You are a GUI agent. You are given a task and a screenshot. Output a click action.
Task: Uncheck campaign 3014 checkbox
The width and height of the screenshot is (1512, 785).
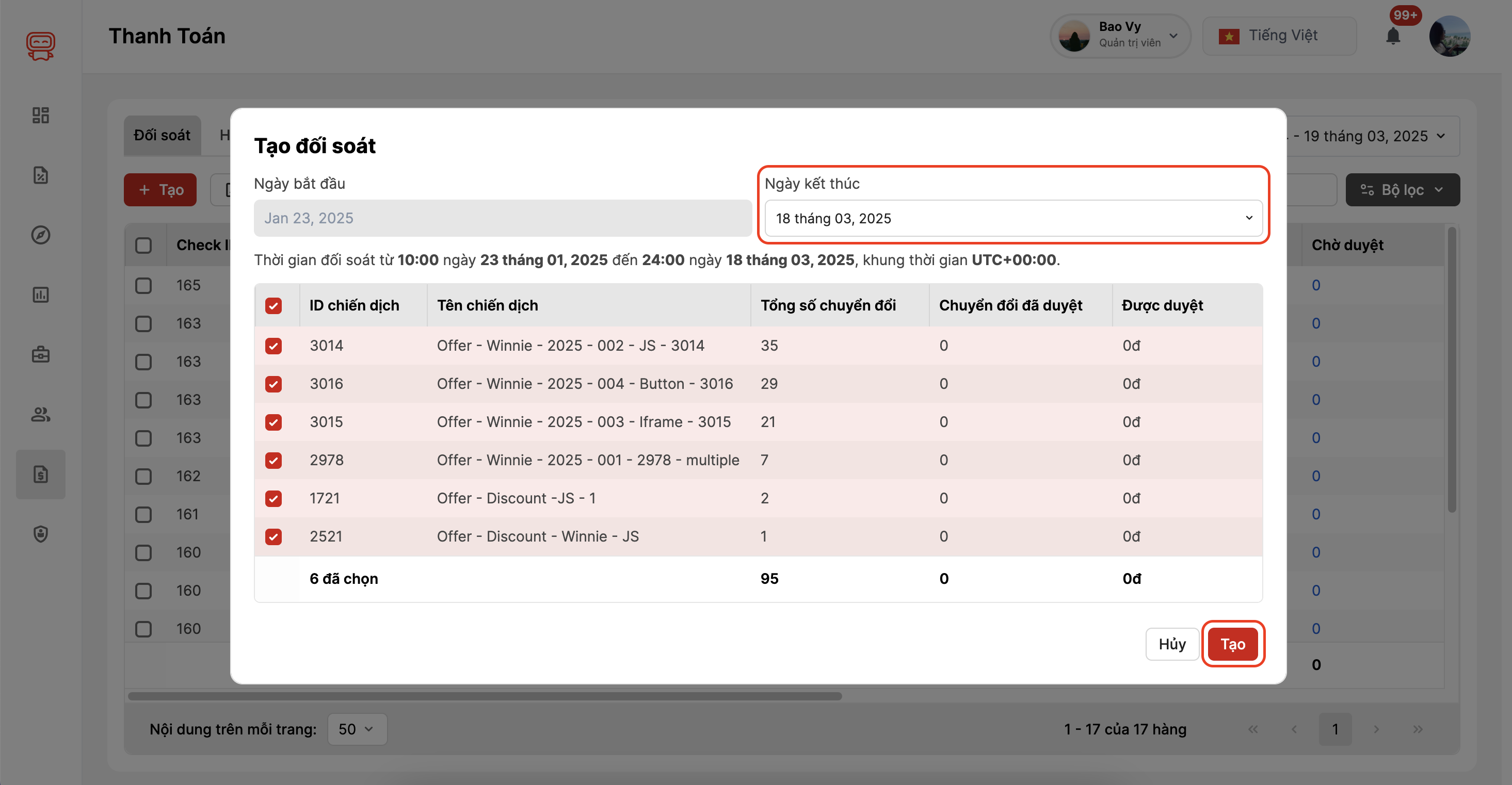click(x=274, y=346)
